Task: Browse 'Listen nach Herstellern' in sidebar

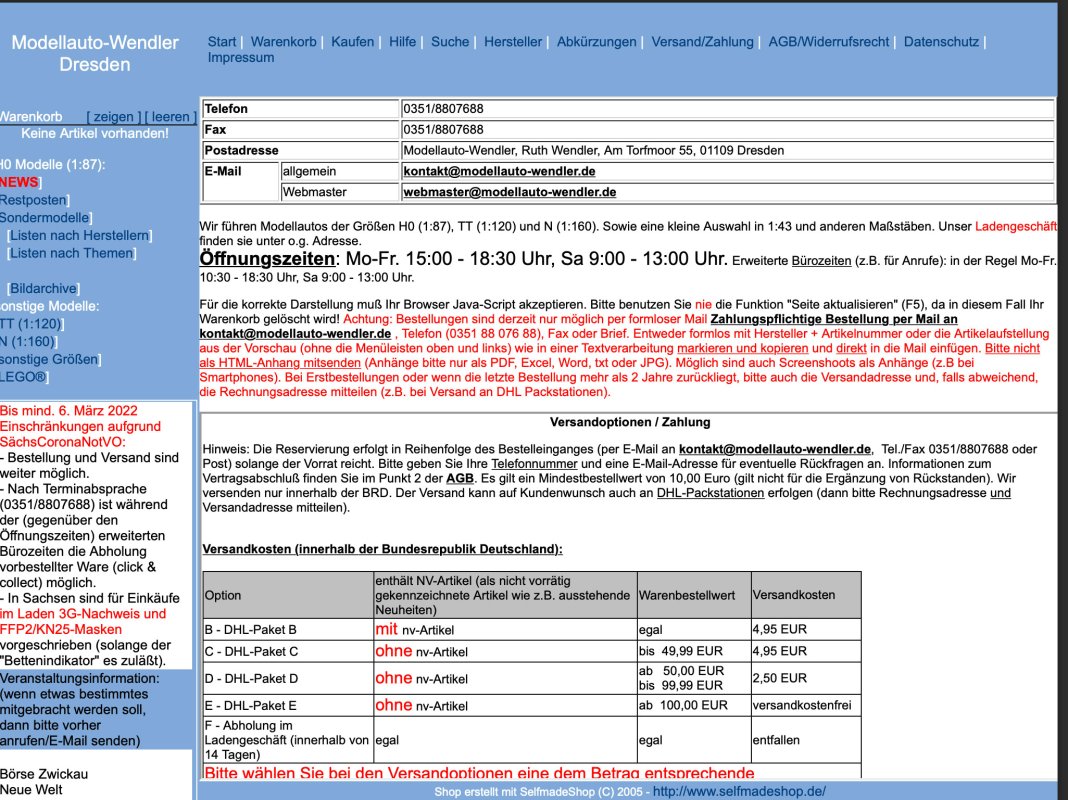Action: (79, 236)
